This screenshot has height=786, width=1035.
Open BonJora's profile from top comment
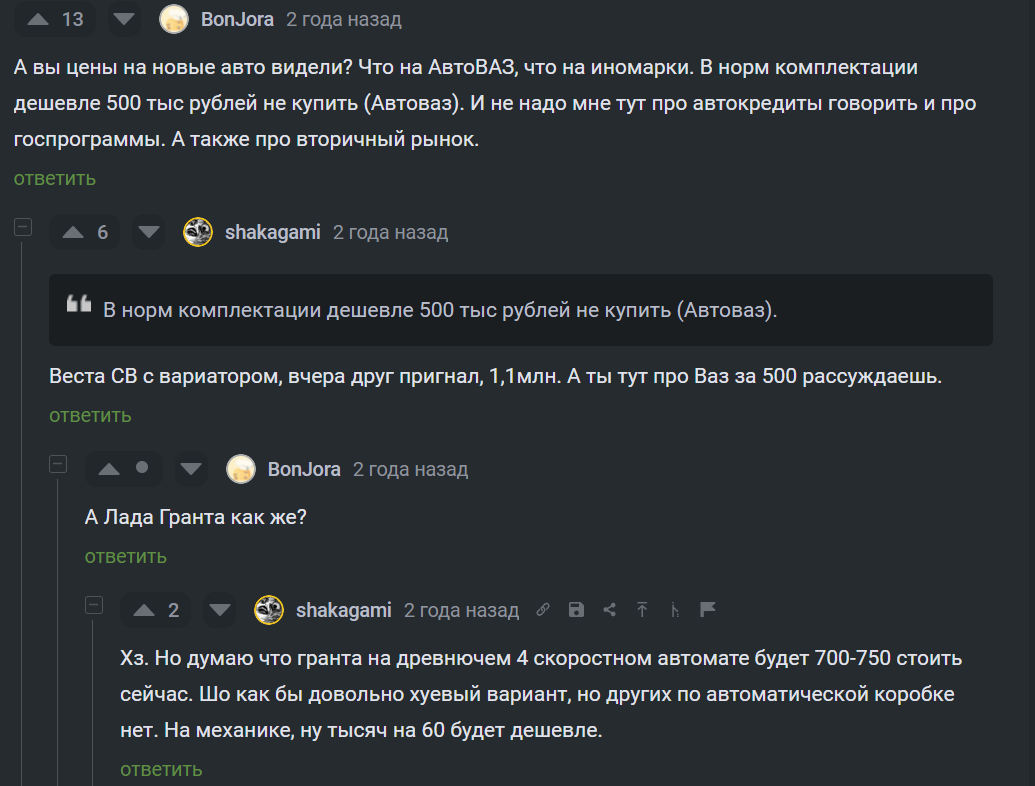(237, 19)
